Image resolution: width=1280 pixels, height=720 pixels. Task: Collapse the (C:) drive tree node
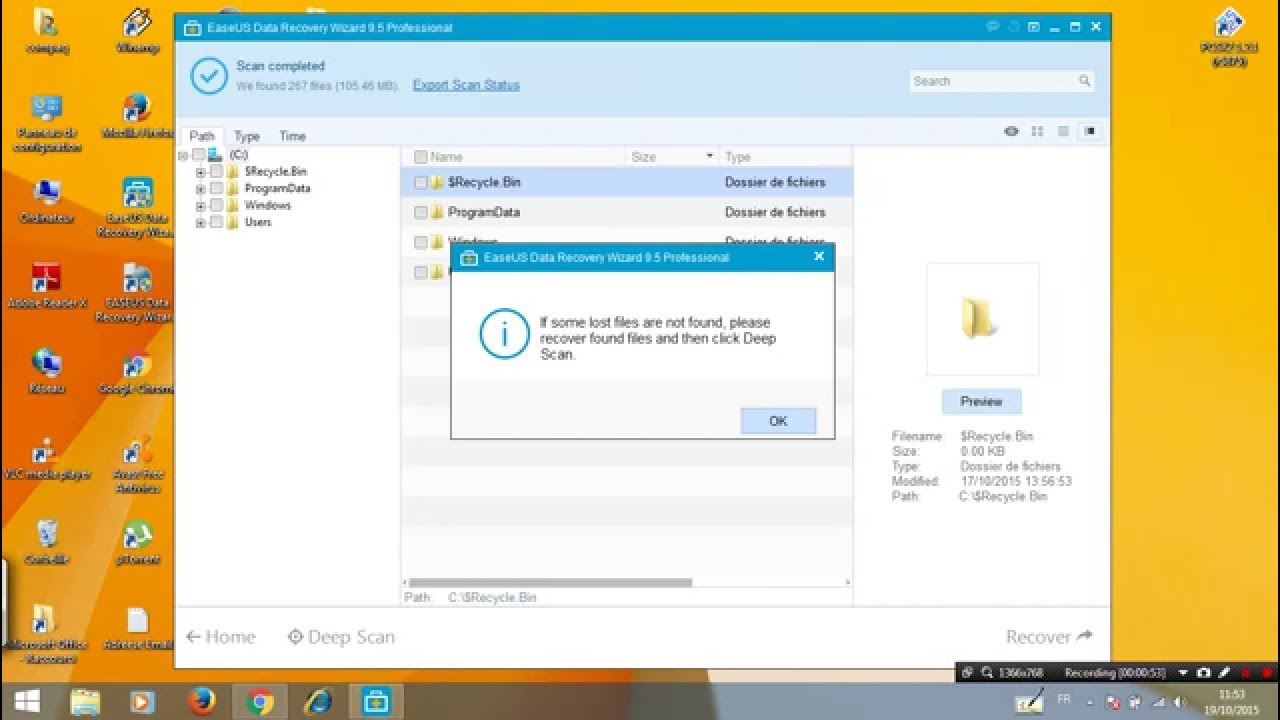(x=181, y=156)
